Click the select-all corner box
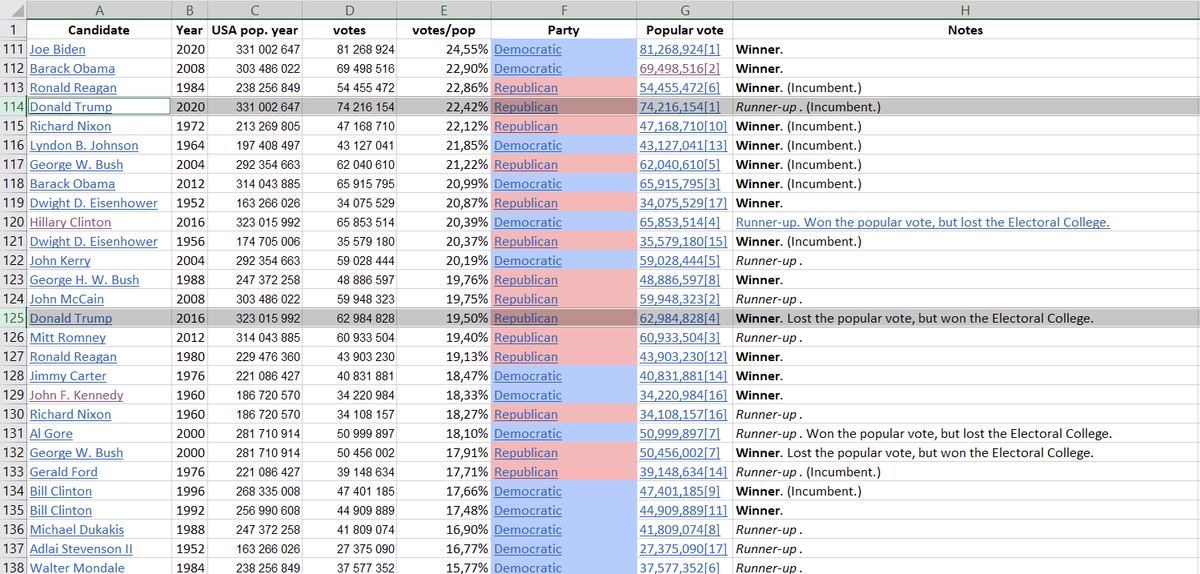Image resolution: width=1200 pixels, height=574 pixels. 14,10
